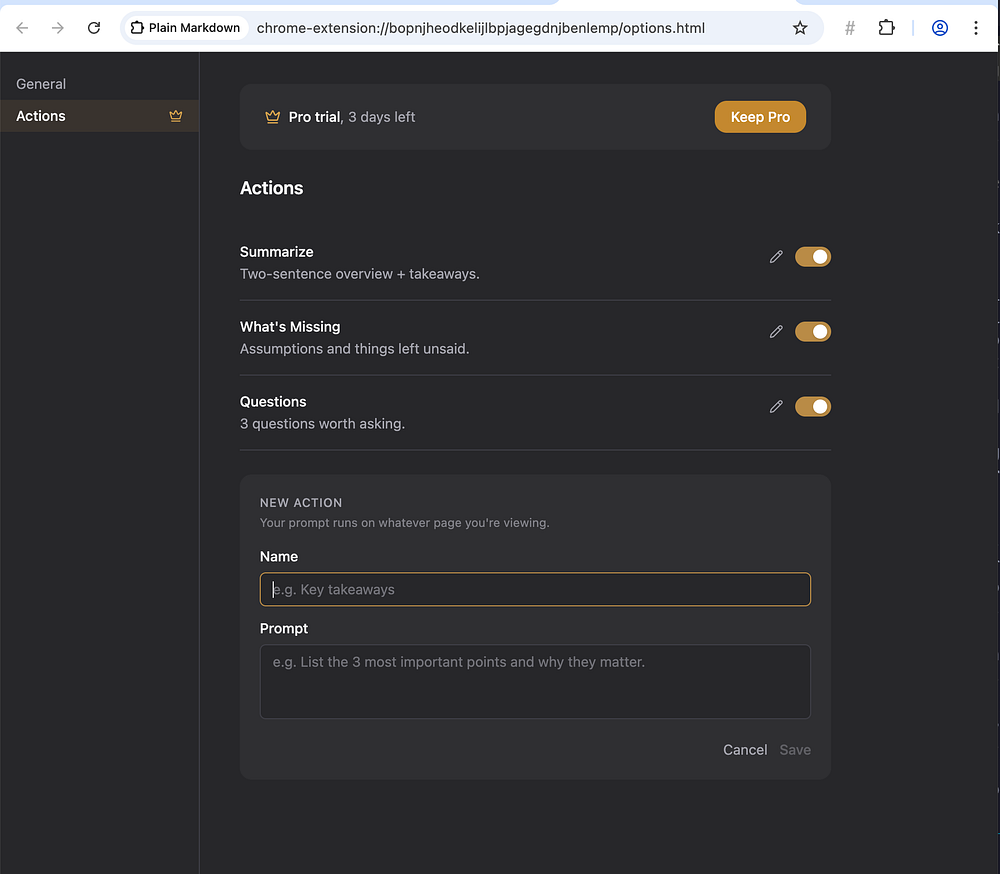Open the Chrome profile avatar
Viewport: 1000px width, 874px height.
[939, 28]
